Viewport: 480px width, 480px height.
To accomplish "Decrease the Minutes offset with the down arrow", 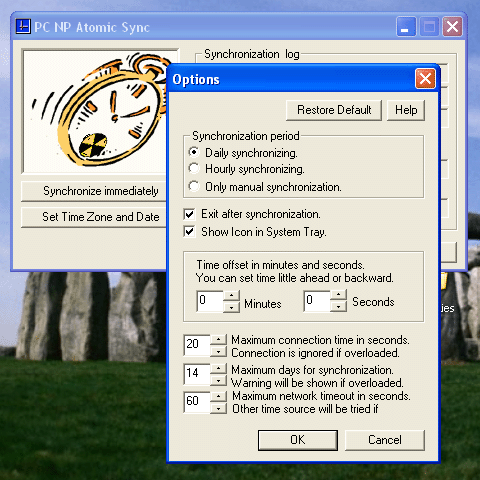I will pyautogui.click(x=231, y=307).
